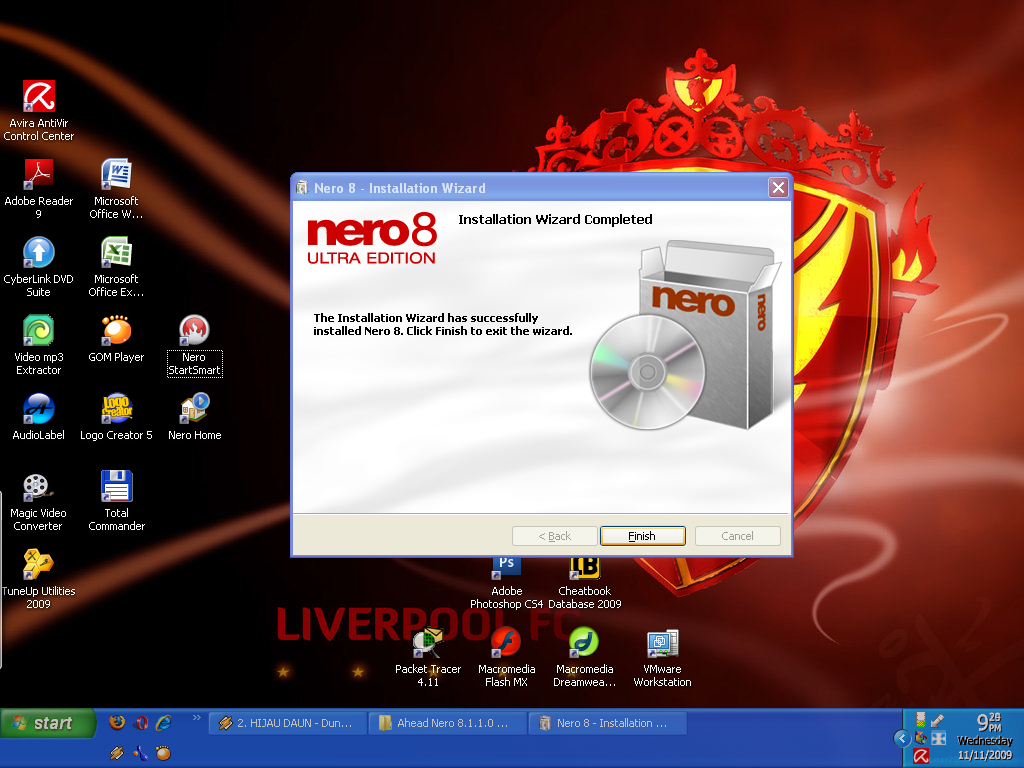Select the Macromedia Dreamweaver desktop icon
Screen dimensions: 1024x768
coord(584,657)
